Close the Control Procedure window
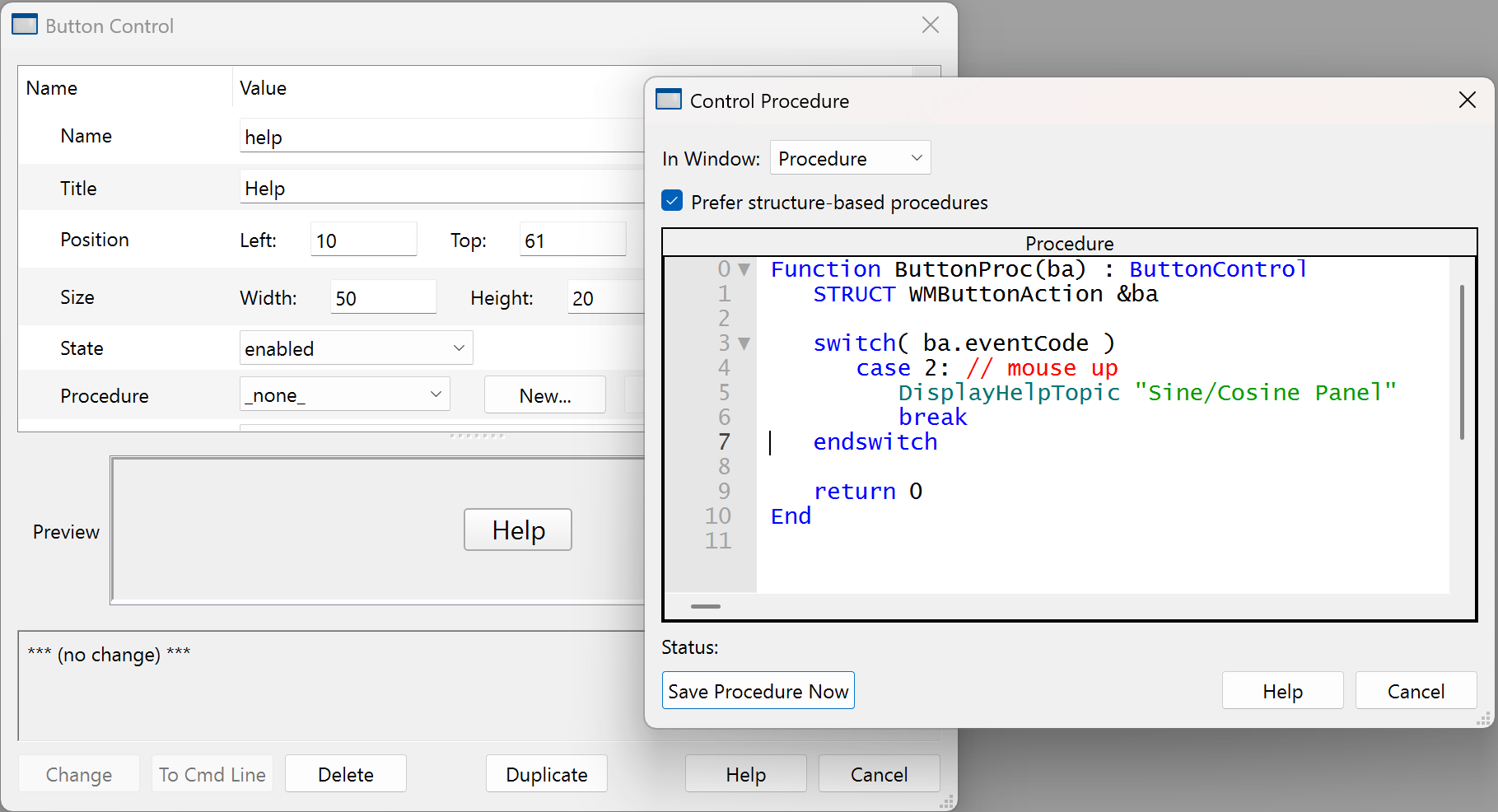The height and width of the screenshot is (812, 1498). pyautogui.click(x=1467, y=100)
